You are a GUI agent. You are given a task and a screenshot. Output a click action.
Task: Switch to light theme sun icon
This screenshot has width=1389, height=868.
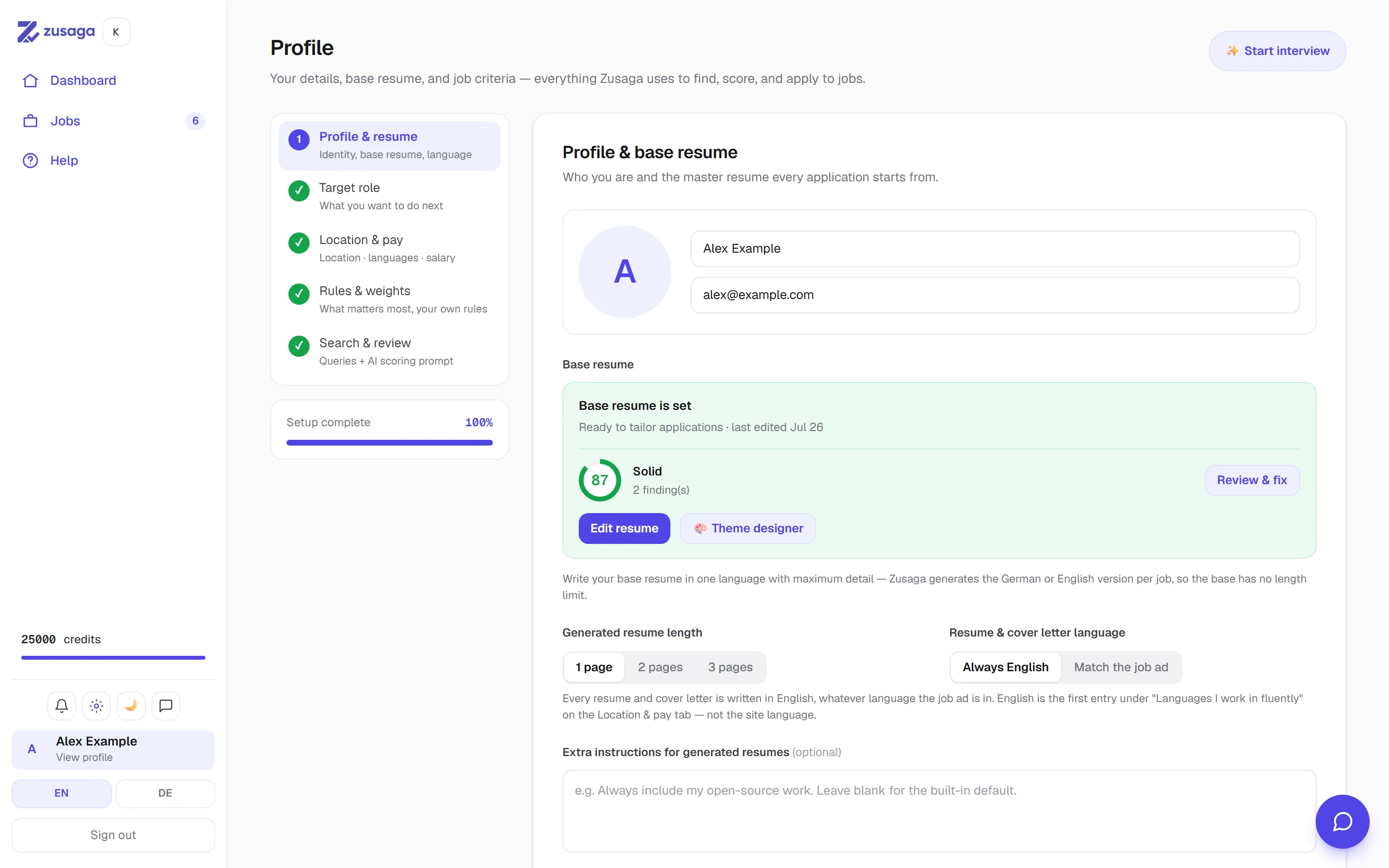click(96, 705)
